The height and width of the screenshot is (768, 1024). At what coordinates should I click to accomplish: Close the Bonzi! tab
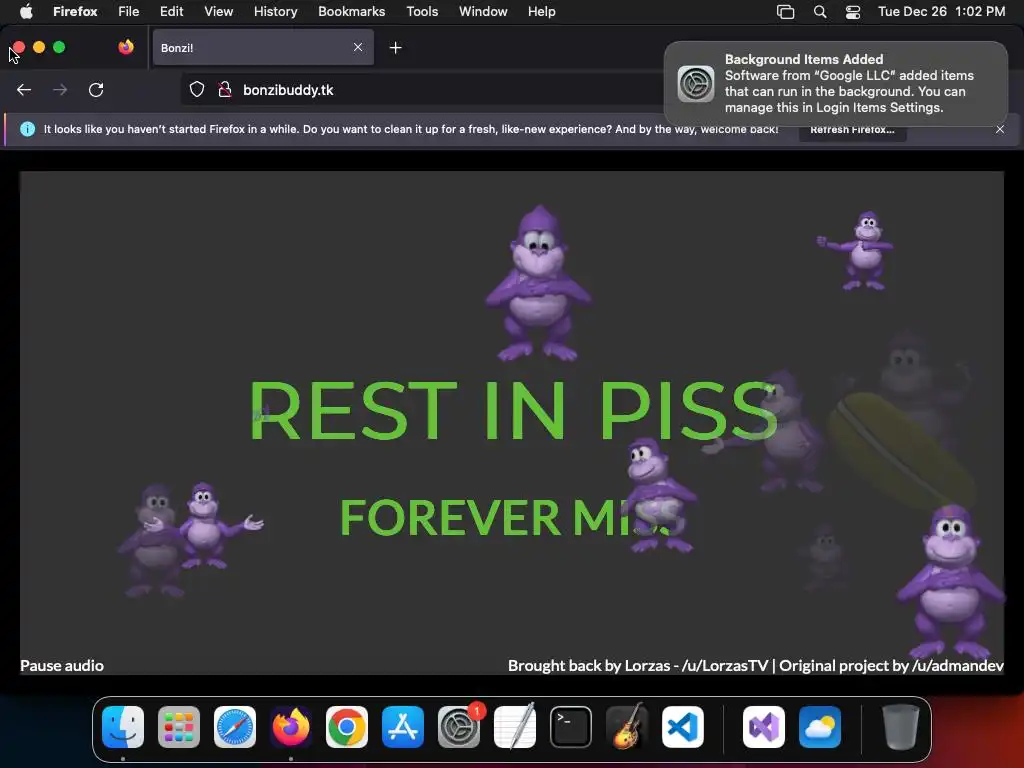[x=358, y=47]
